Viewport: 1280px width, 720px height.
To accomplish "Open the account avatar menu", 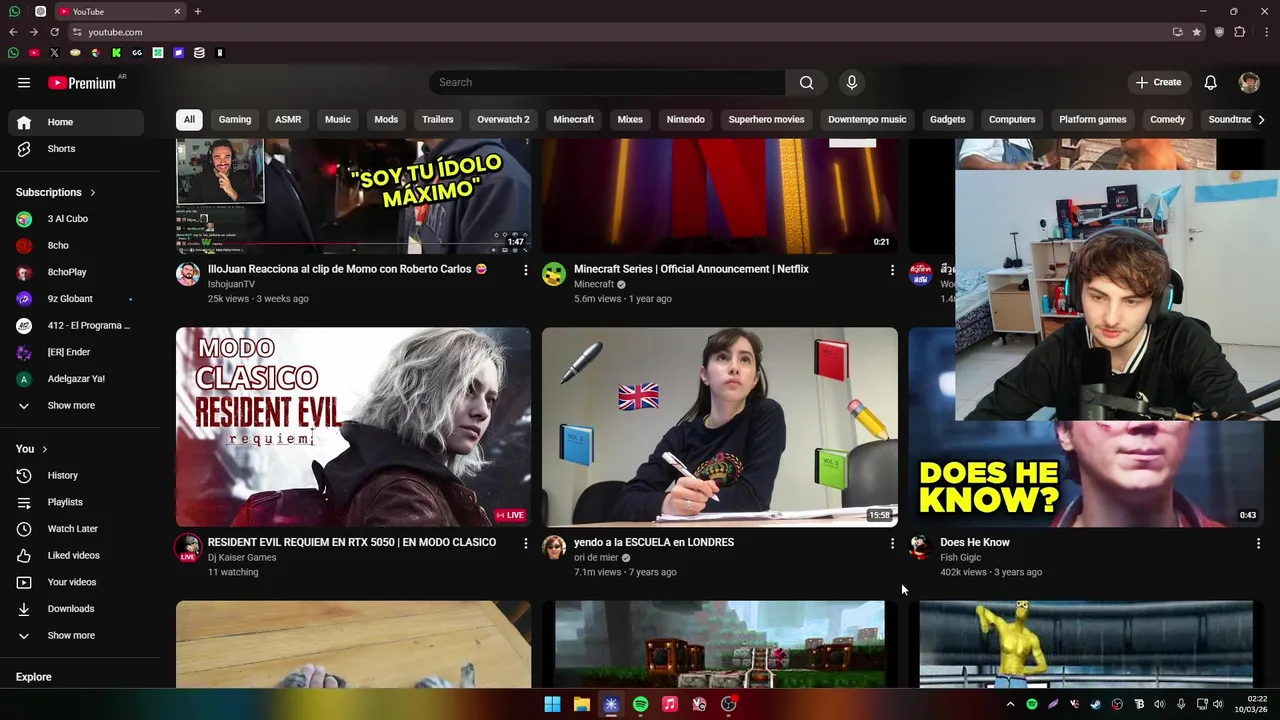I will coord(1249,82).
